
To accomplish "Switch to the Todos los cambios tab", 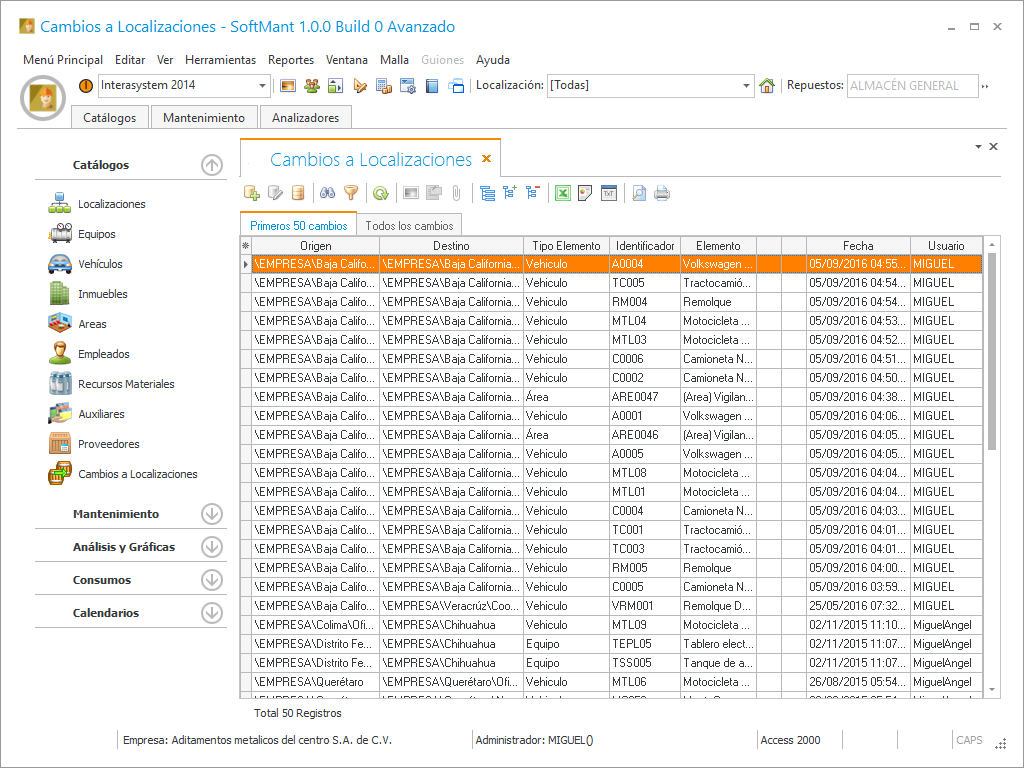I will pyautogui.click(x=409, y=226).
